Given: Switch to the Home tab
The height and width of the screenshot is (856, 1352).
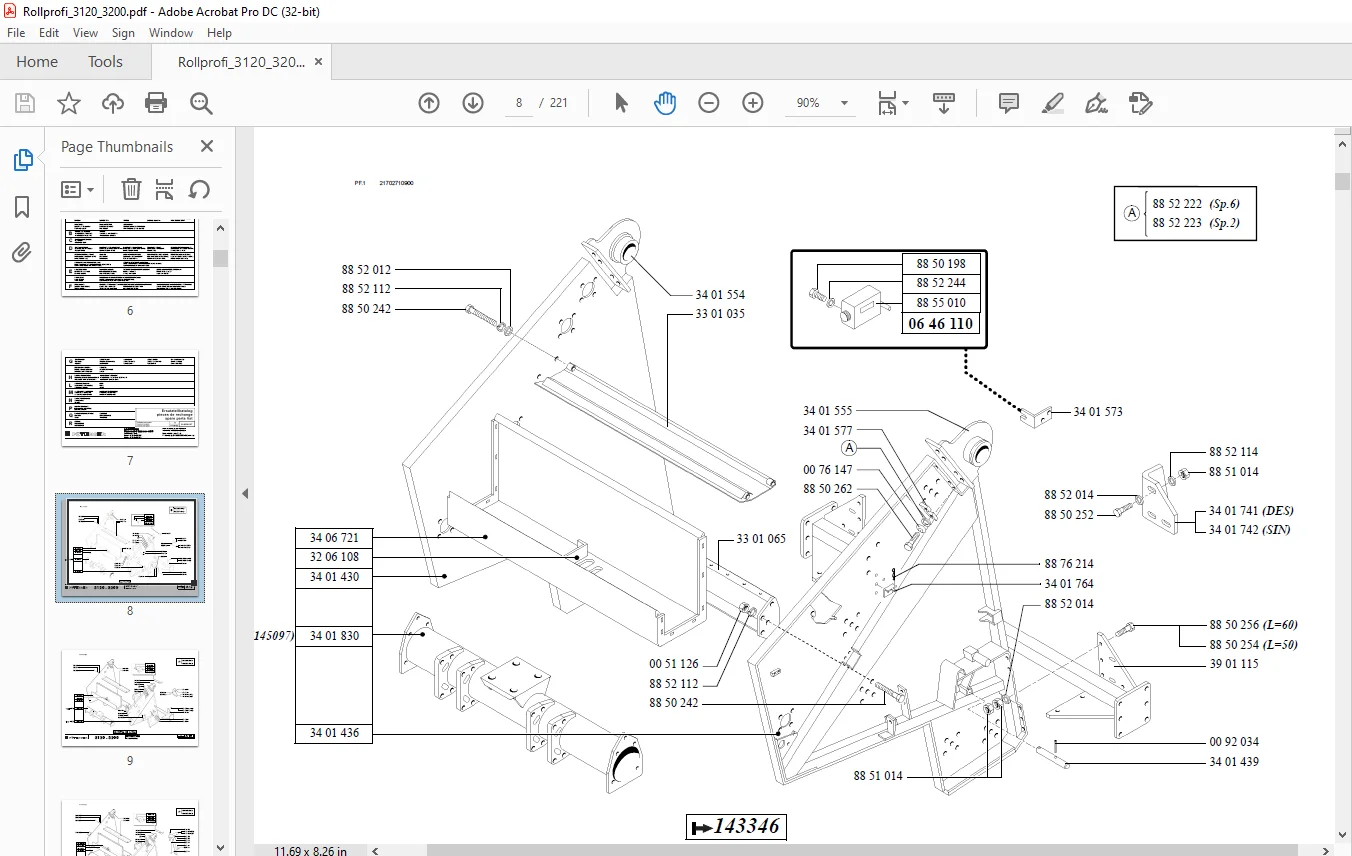Looking at the screenshot, I should 37,61.
